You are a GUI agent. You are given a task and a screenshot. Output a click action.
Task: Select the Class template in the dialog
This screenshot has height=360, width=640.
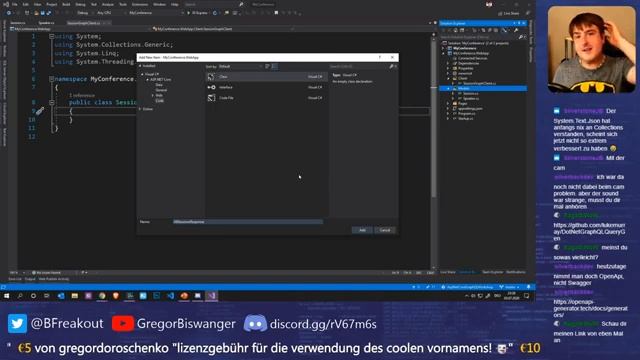coord(266,76)
